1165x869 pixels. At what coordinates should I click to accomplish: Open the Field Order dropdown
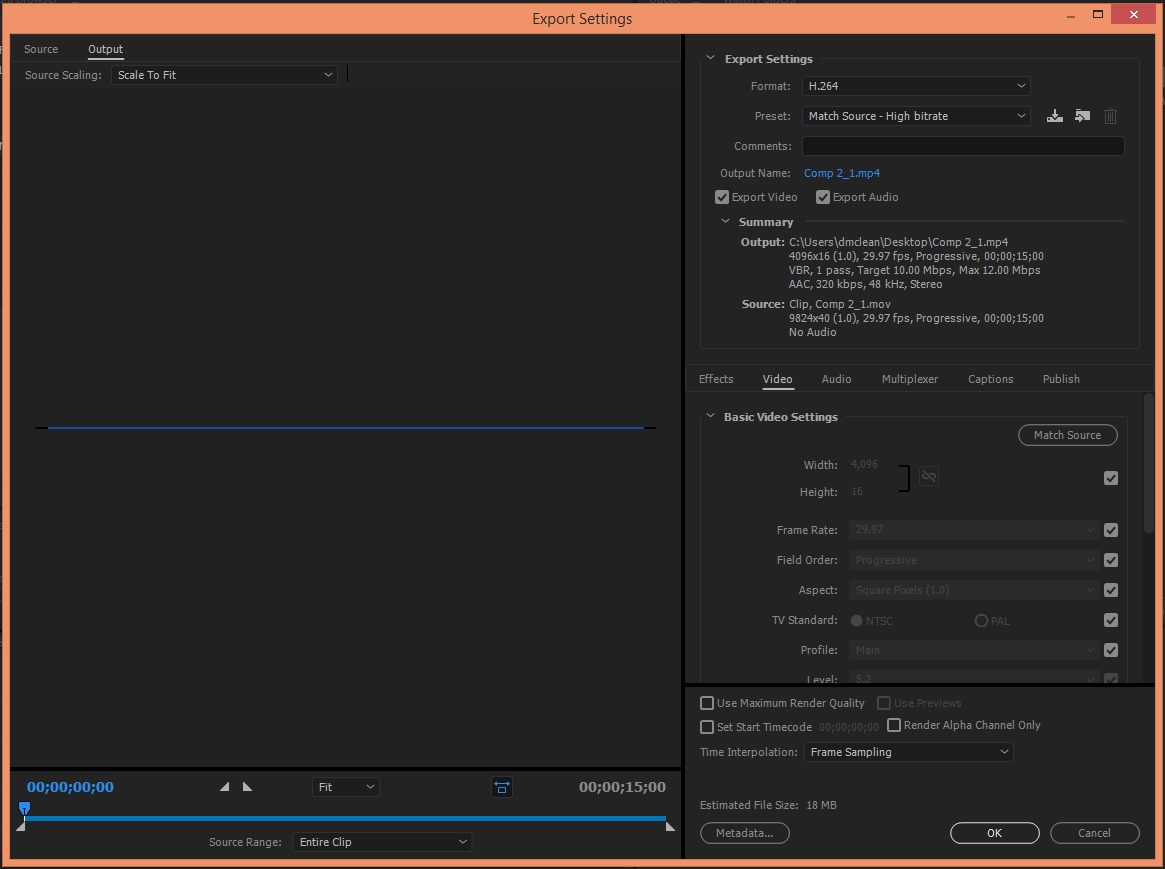click(973, 560)
